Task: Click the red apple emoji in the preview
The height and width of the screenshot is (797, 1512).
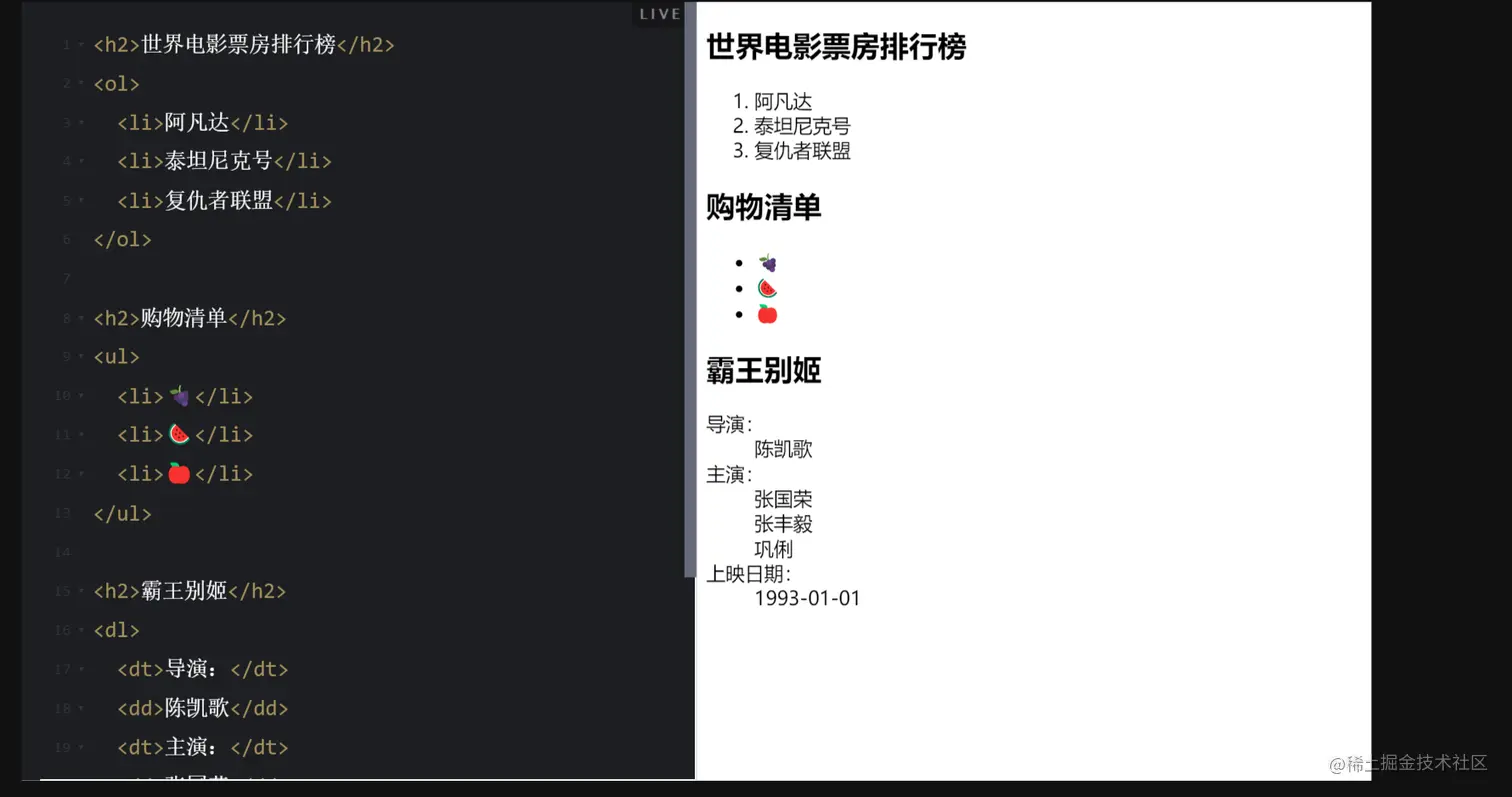Action: [x=767, y=314]
